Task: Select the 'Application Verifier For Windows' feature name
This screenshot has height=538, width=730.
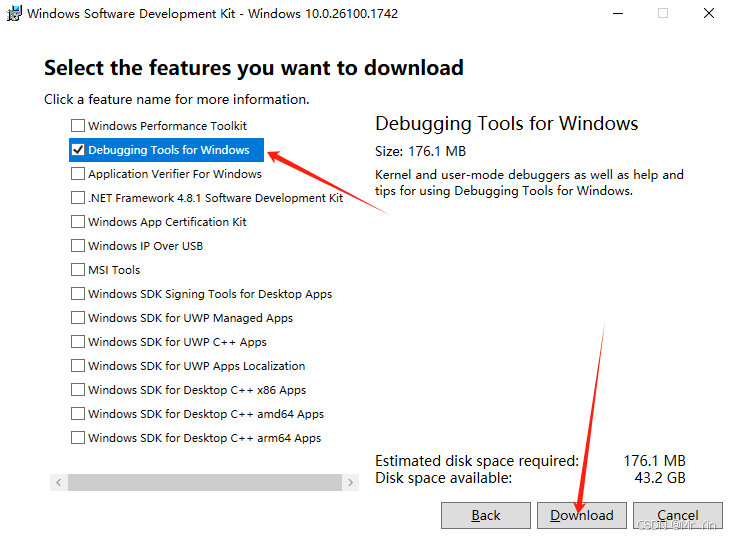Action: pos(175,174)
